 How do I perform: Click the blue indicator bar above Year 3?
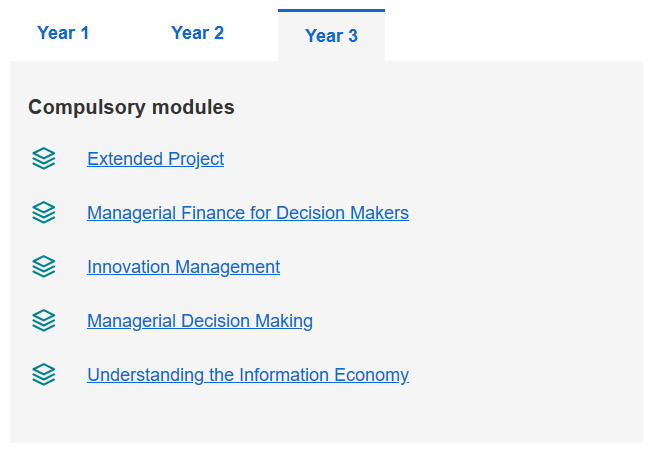pyautogui.click(x=331, y=11)
